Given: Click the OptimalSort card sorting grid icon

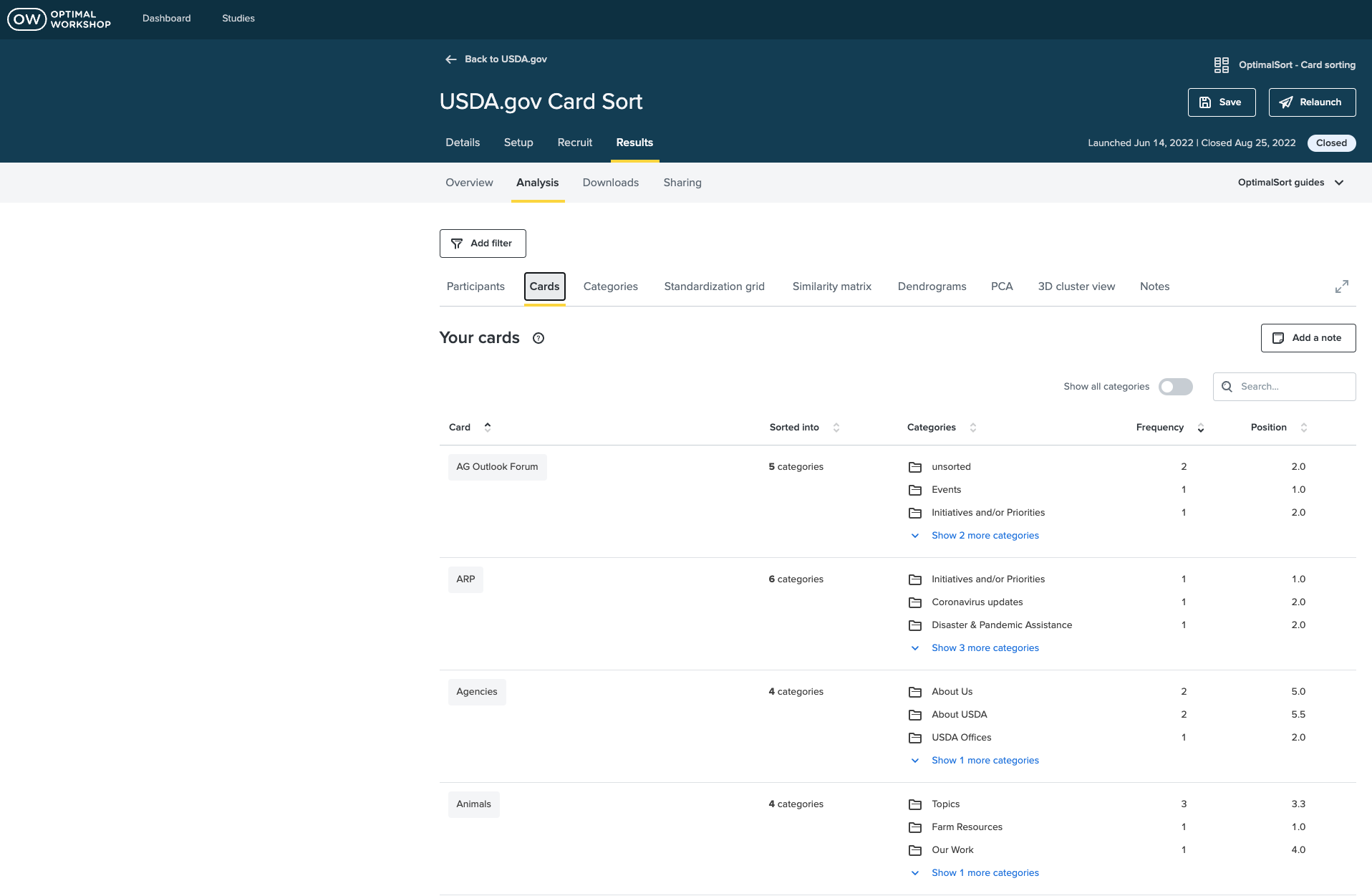Looking at the screenshot, I should point(1221,65).
